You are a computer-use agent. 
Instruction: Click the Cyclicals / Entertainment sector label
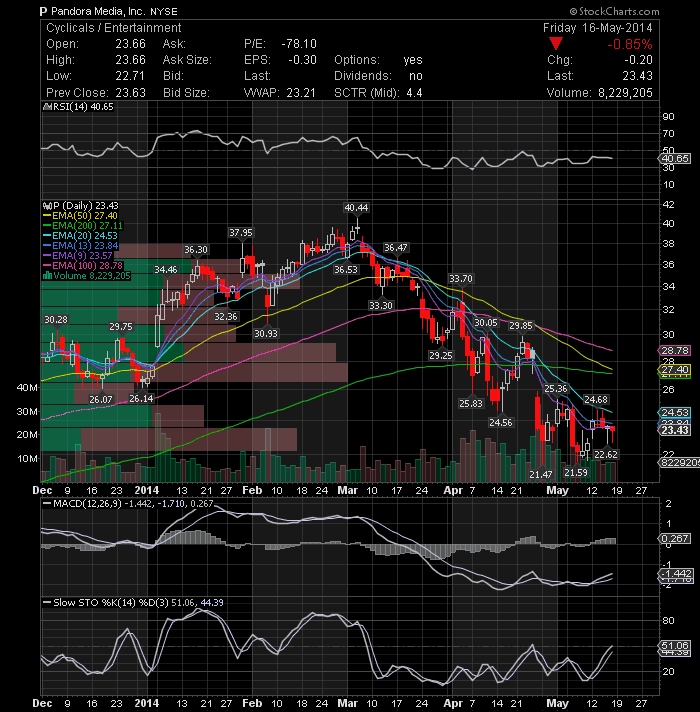pos(113,28)
